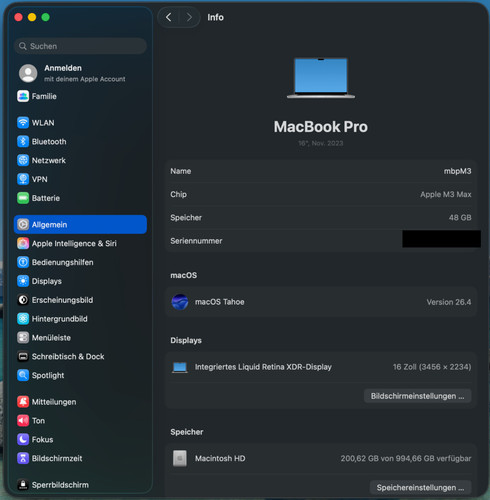Go back with the left chevron
Screen dimensions: 490x500
point(169,17)
